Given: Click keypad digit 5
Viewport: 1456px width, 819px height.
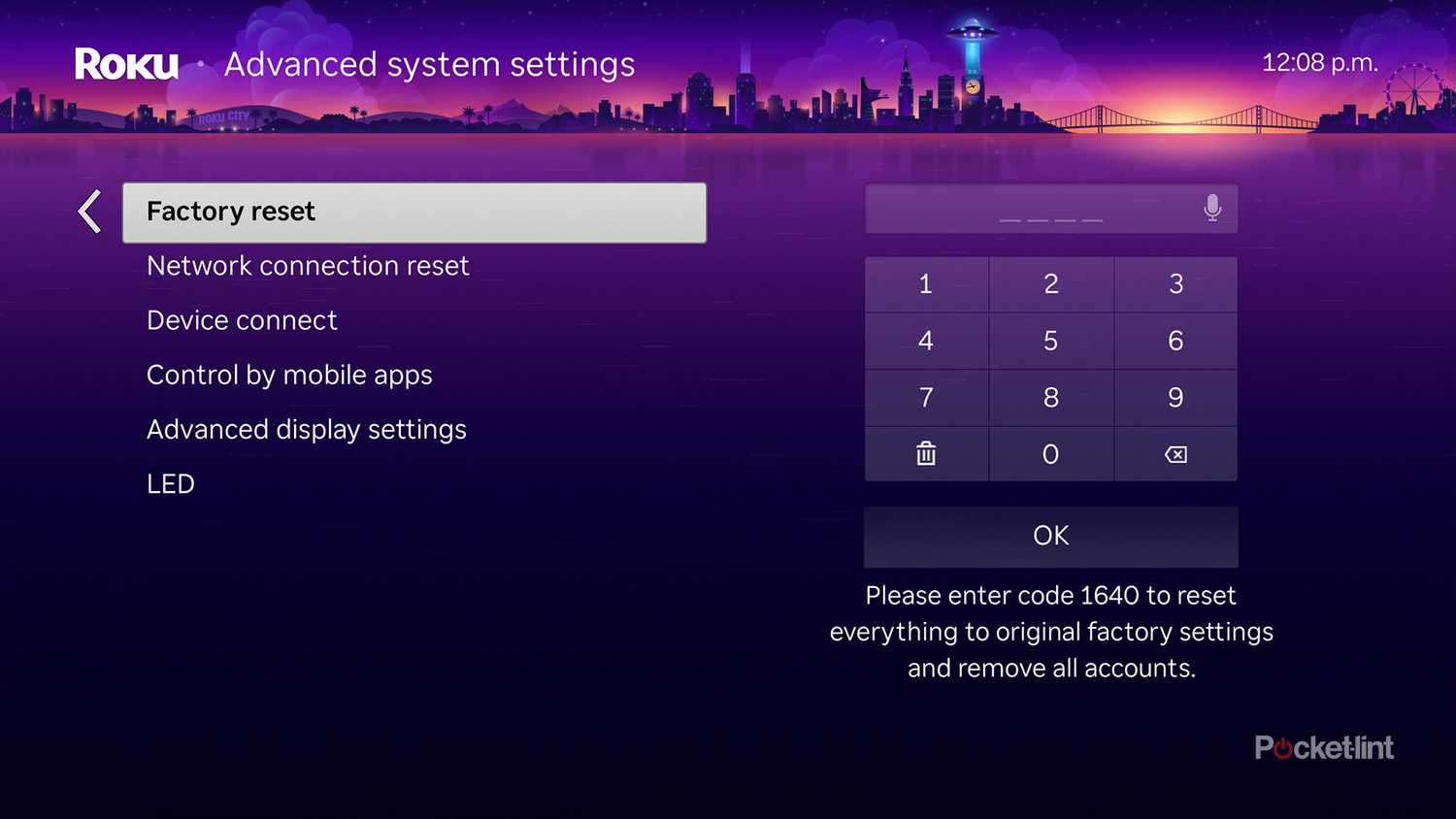Looking at the screenshot, I should pyautogui.click(x=1051, y=341).
